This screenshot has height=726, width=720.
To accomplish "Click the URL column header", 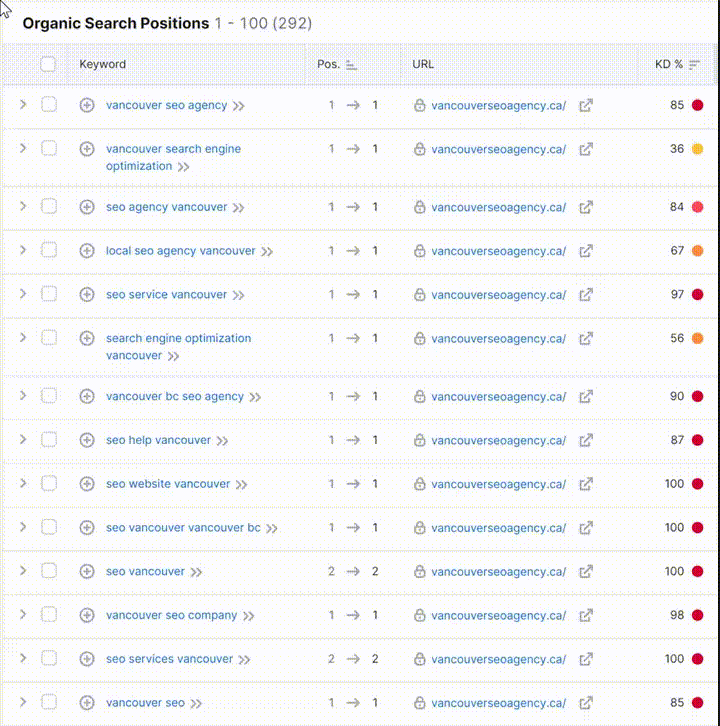I will pyautogui.click(x=423, y=64).
